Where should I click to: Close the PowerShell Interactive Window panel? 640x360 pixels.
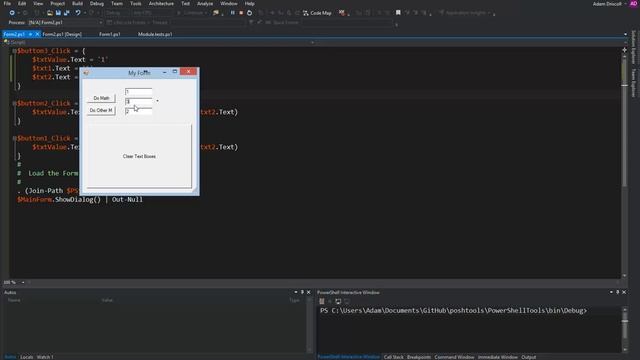(624, 292)
